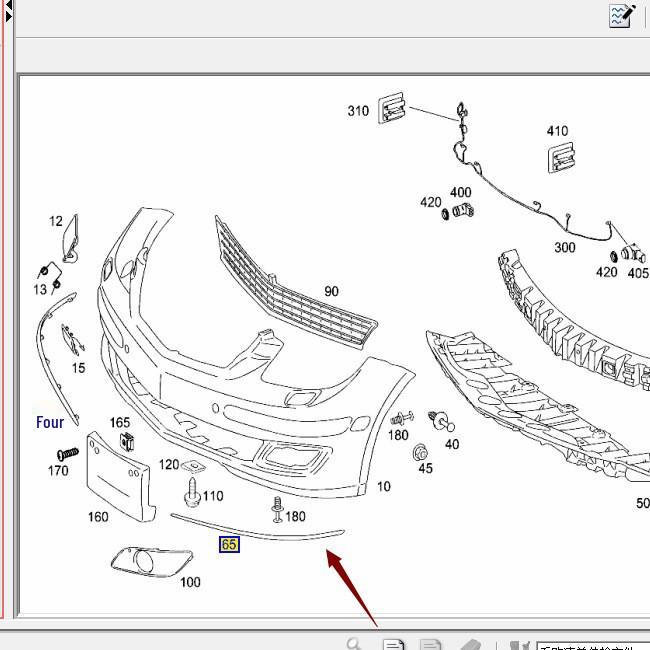The image size is (650, 650).
Task: Click the fog lamp cover drawing labeled 100
Action: pos(151,563)
